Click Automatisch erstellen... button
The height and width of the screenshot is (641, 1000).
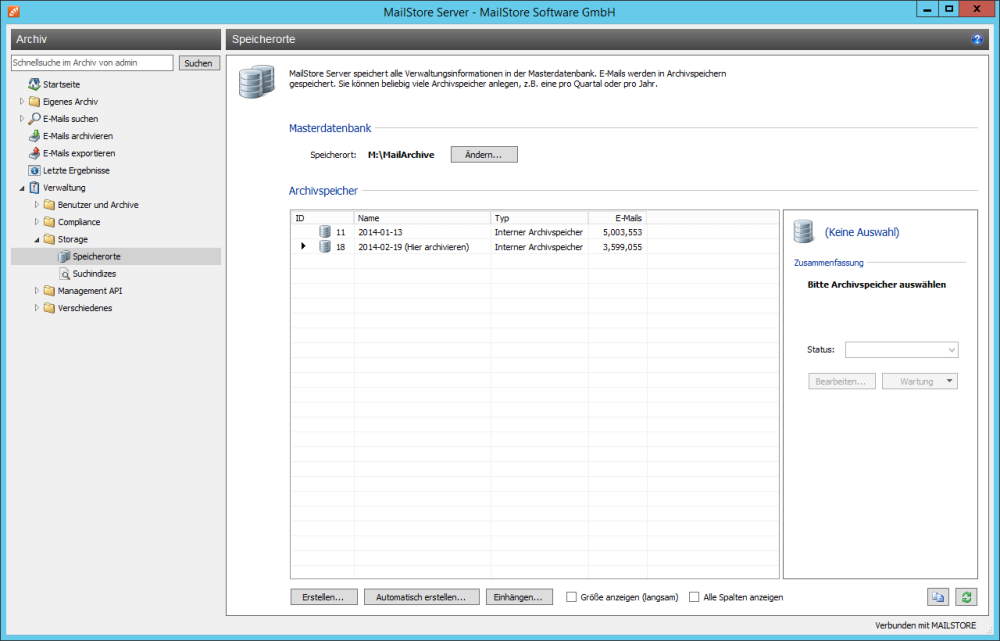point(422,597)
